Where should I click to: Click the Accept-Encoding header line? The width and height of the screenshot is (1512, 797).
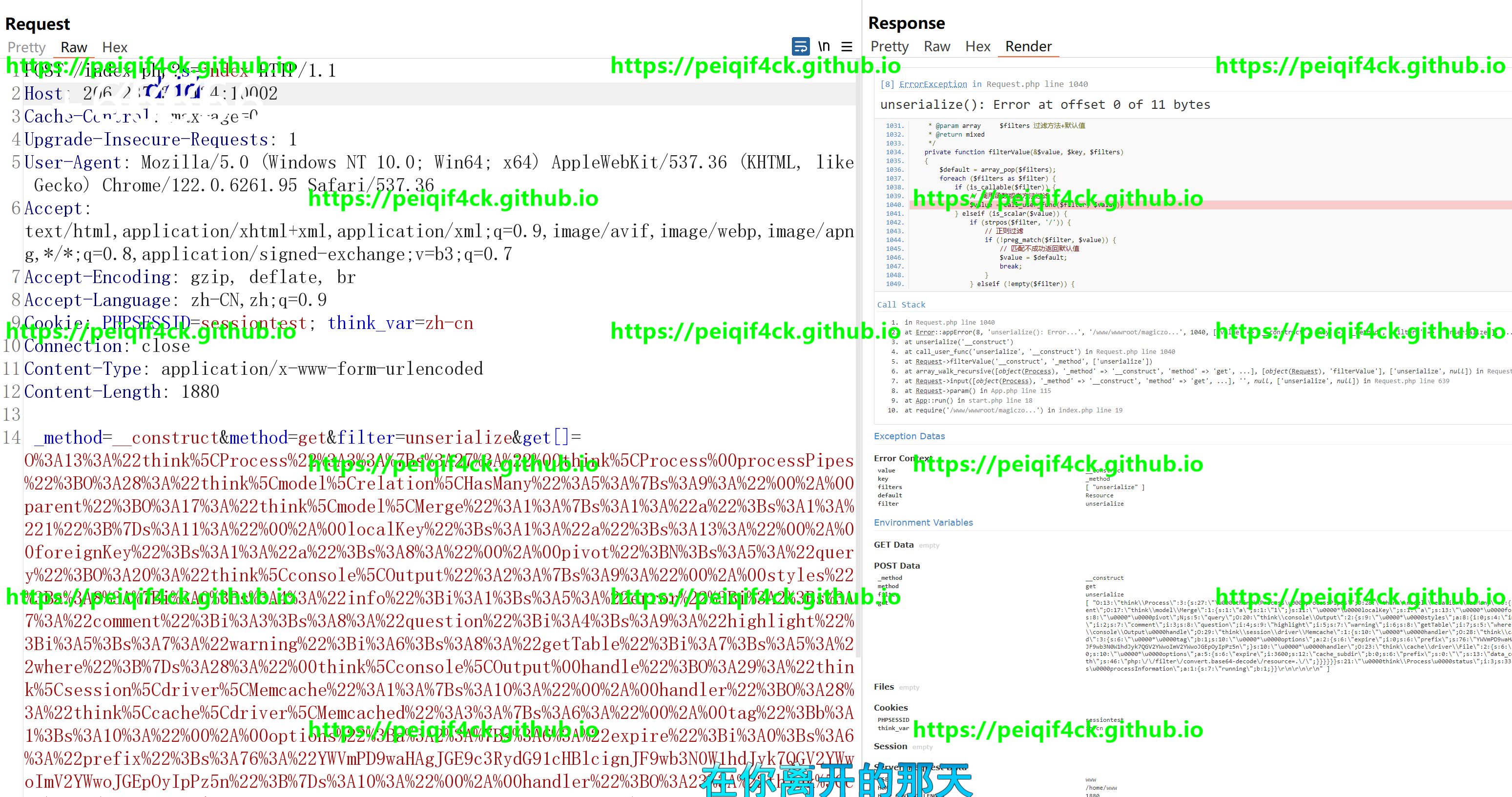(x=189, y=277)
